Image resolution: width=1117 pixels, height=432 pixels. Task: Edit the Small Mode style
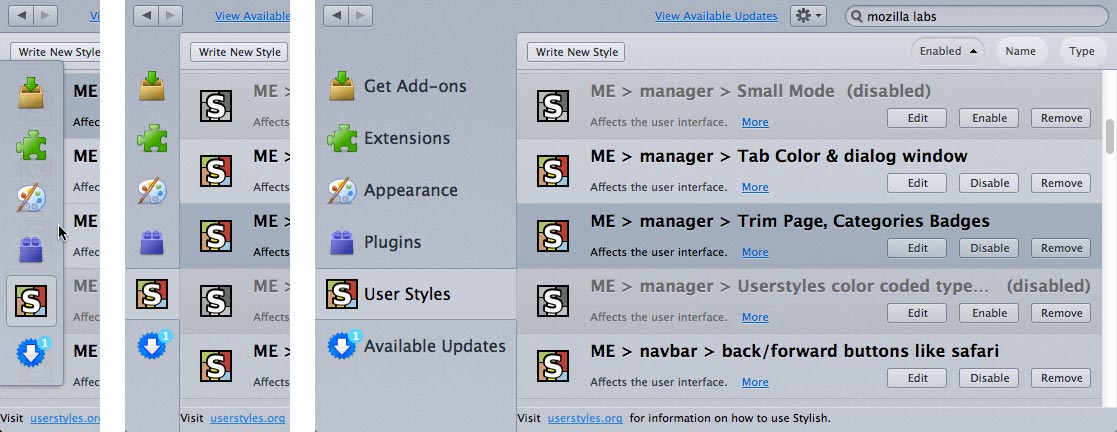917,118
